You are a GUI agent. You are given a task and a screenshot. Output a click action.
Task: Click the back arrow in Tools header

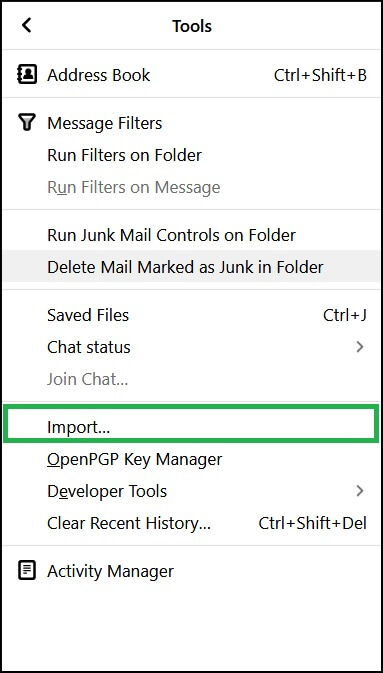point(27,25)
